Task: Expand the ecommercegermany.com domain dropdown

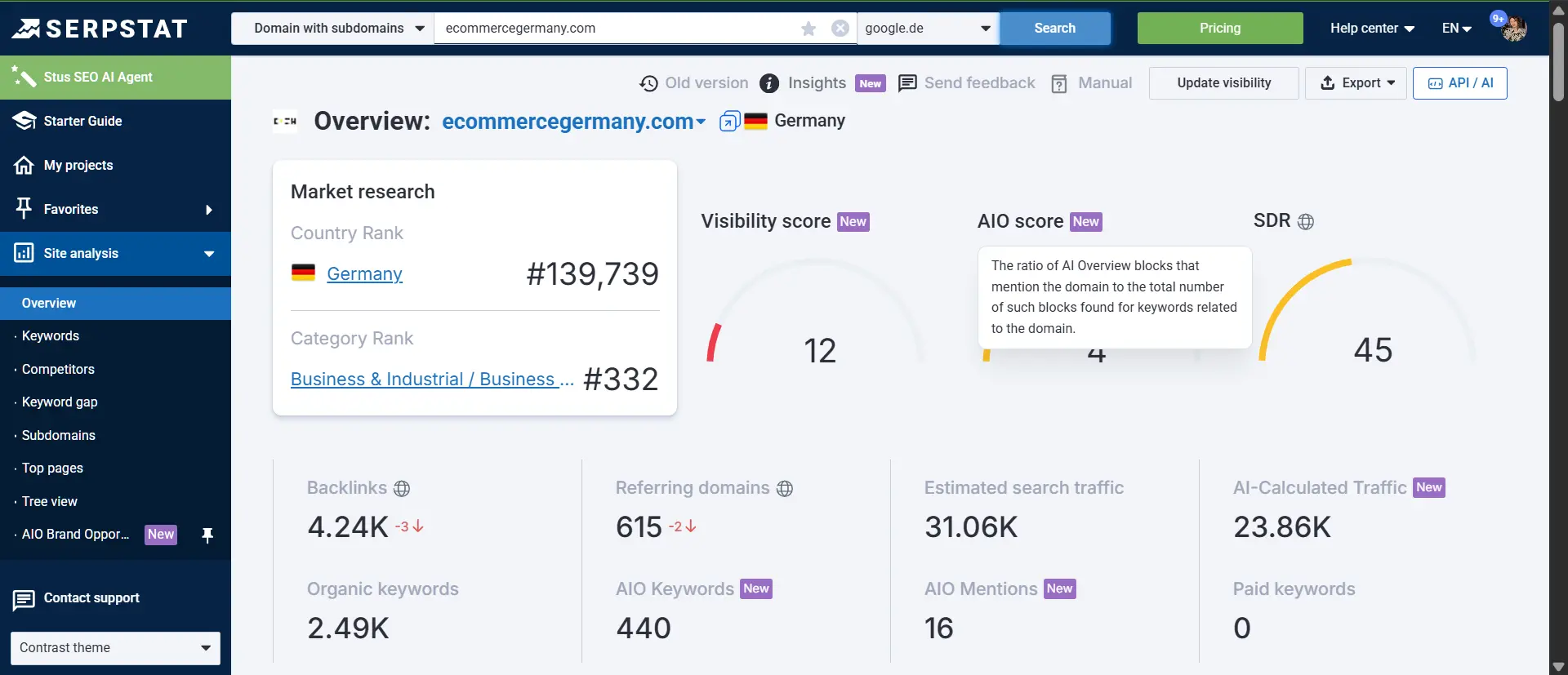Action: [701, 122]
